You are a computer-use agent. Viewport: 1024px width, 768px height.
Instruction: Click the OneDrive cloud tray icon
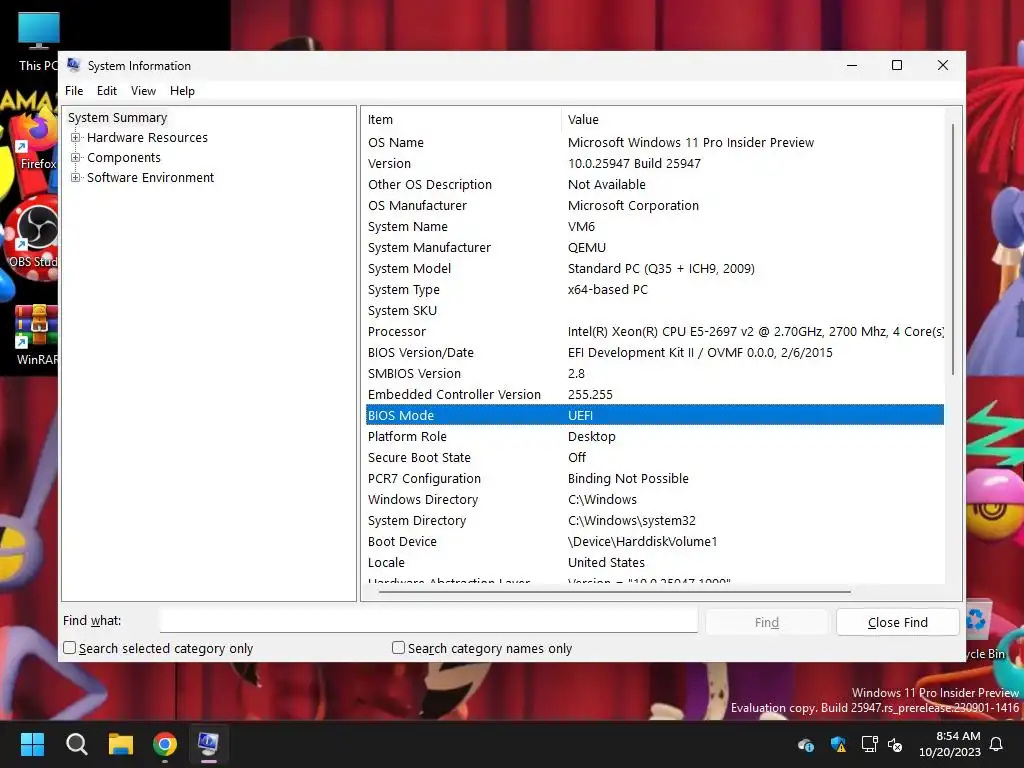[x=806, y=744]
